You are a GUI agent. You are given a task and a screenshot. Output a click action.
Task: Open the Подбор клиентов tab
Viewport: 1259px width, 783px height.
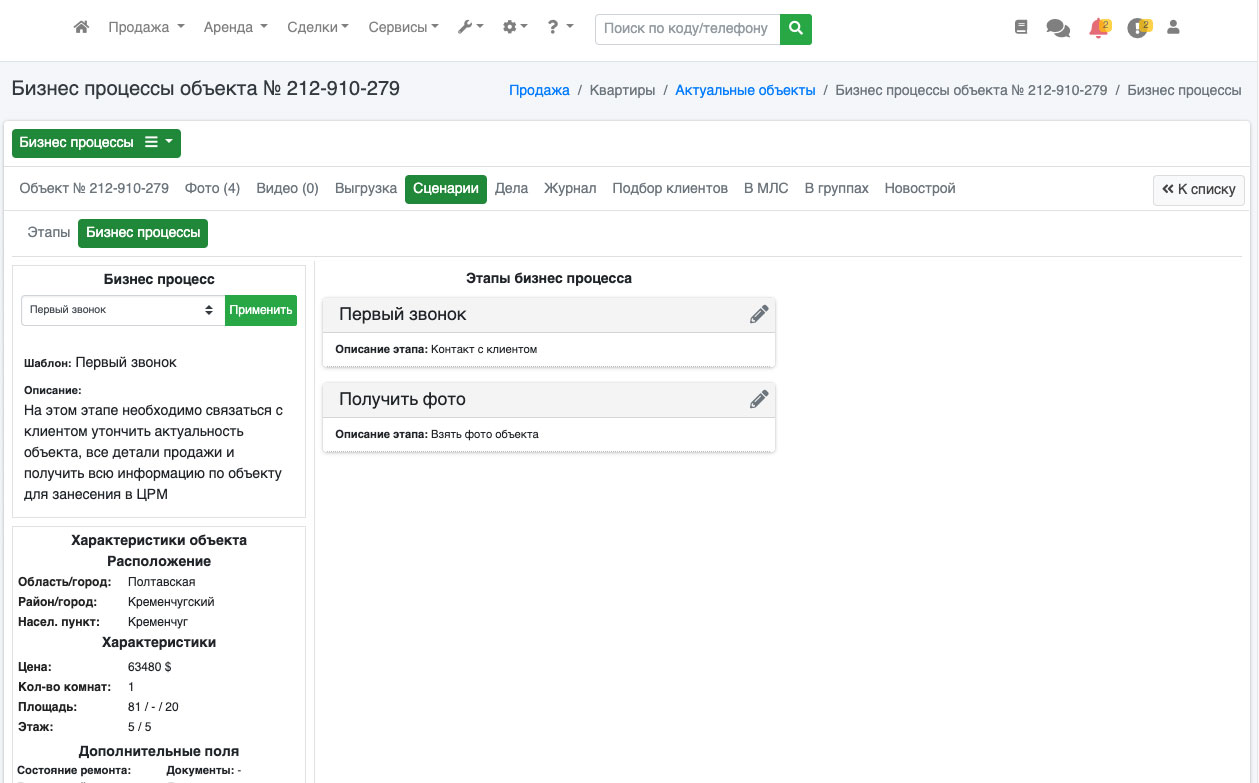click(x=670, y=188)
